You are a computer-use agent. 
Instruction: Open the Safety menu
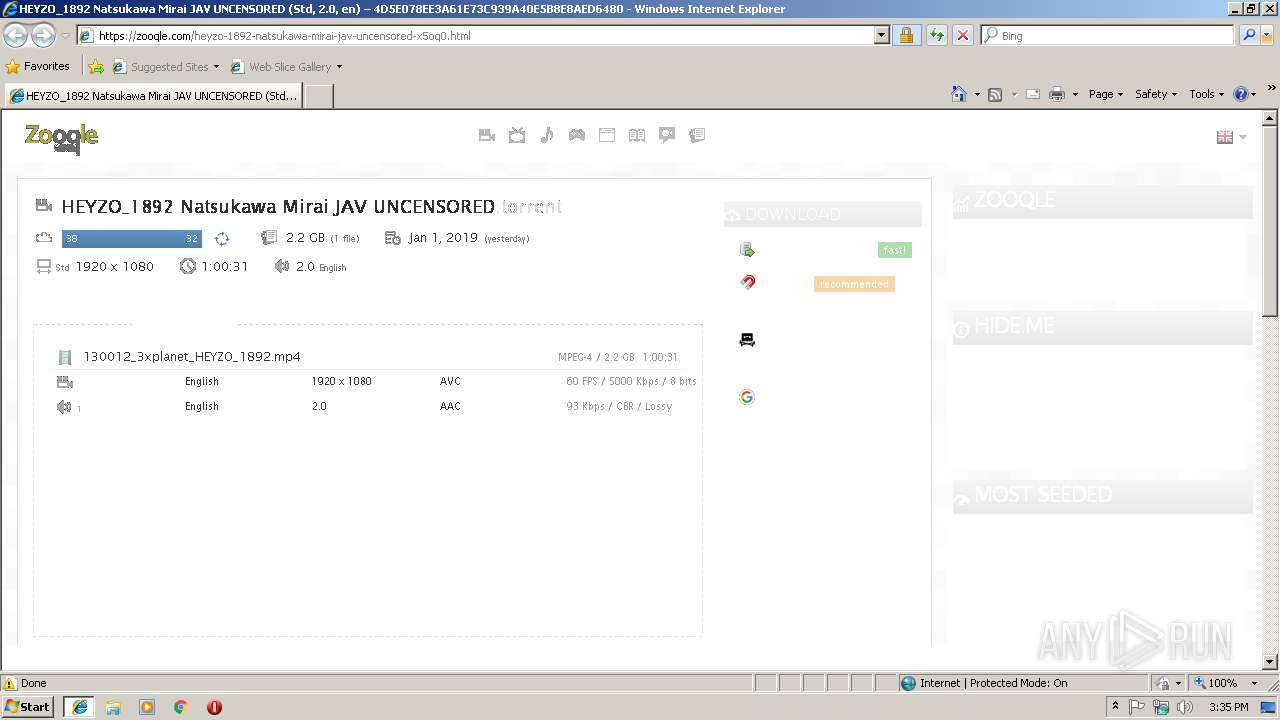(1156, 94)
